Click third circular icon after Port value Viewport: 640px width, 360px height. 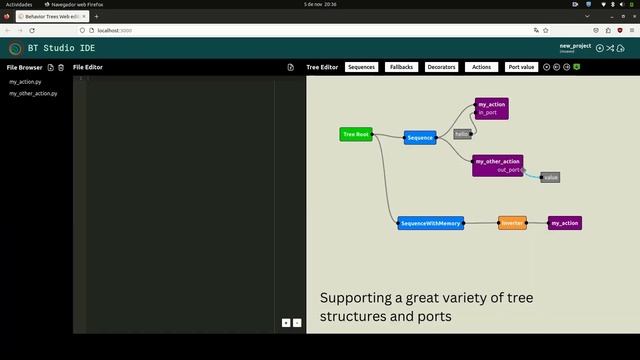[567, 67]
